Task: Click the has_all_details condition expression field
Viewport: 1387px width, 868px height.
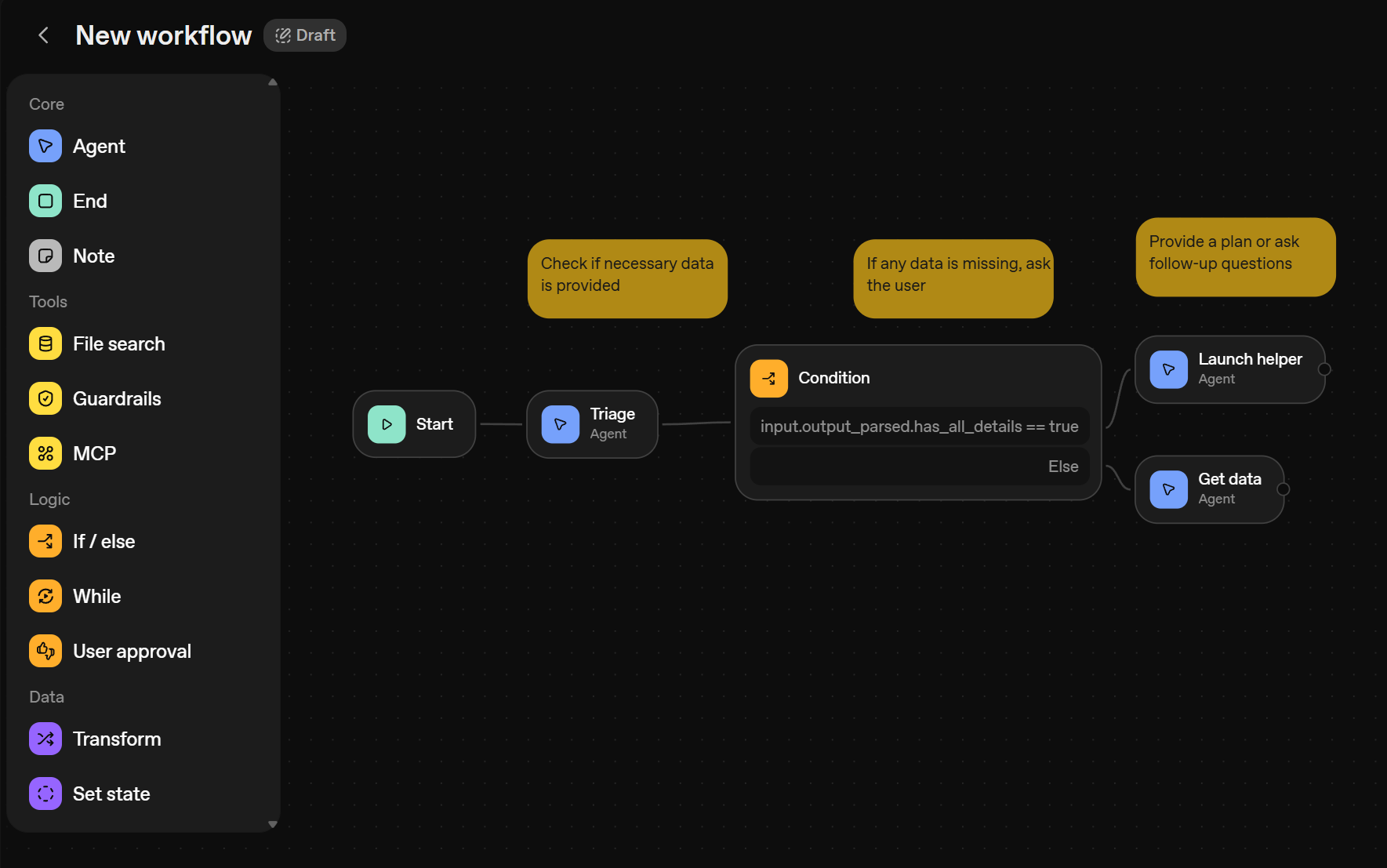Action: (x=919, y=427)
